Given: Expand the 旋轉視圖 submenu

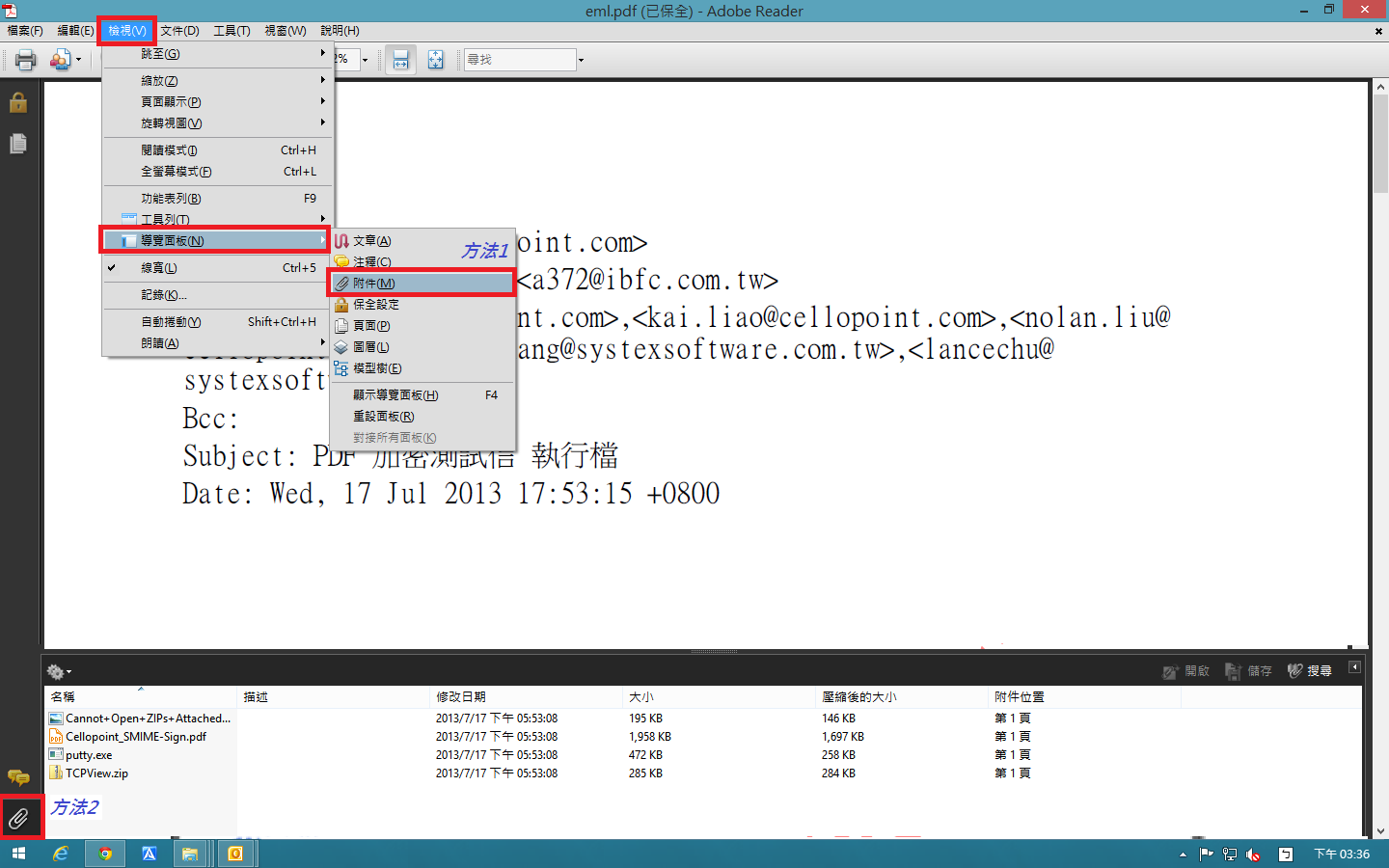Looking at the screenshot, I should [218, 123].
